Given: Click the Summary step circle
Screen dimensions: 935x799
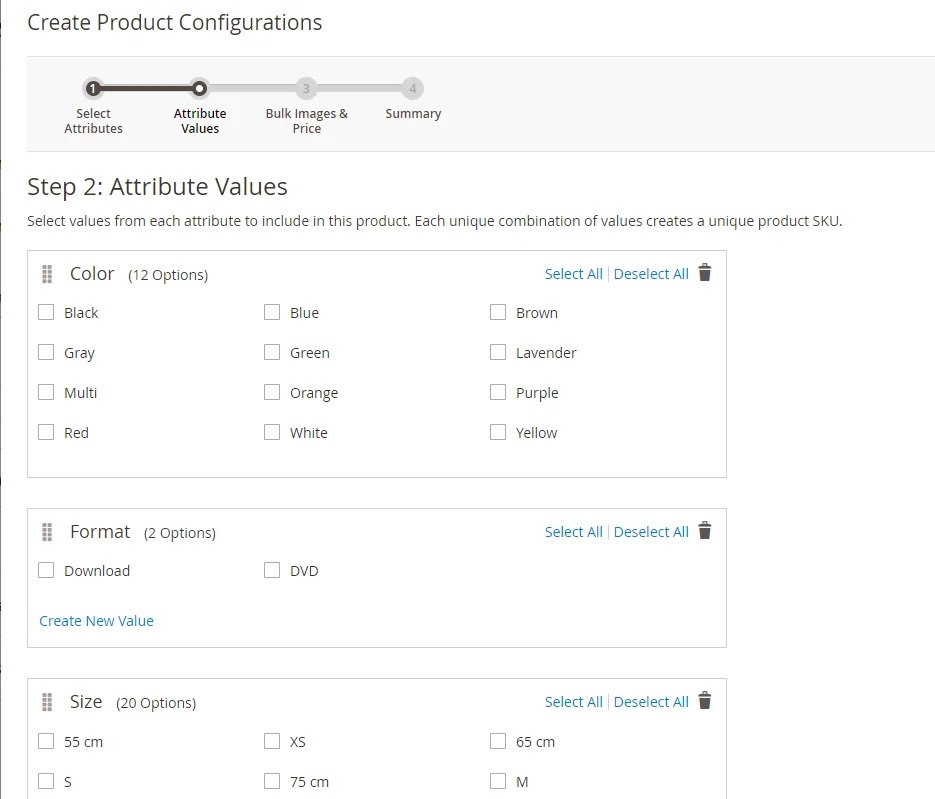Looking at the screenshot, I should pos(412,88).
